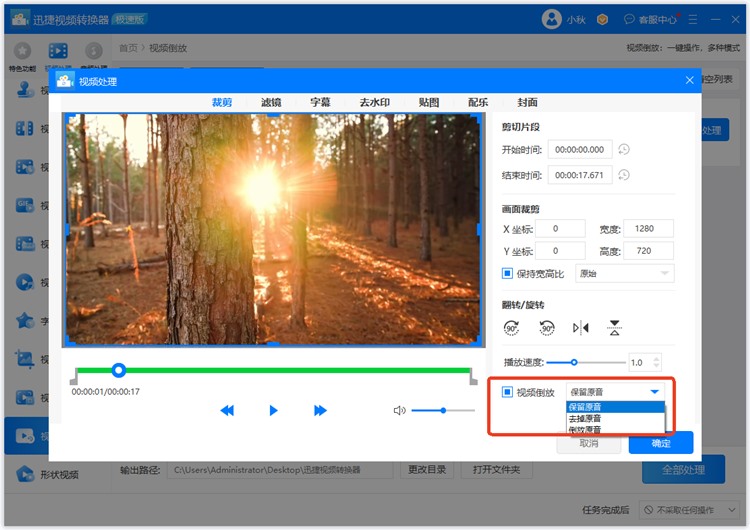The image size is (750, 530).
Task: Fast-forward the video preview
Action: tap(320, 410)
